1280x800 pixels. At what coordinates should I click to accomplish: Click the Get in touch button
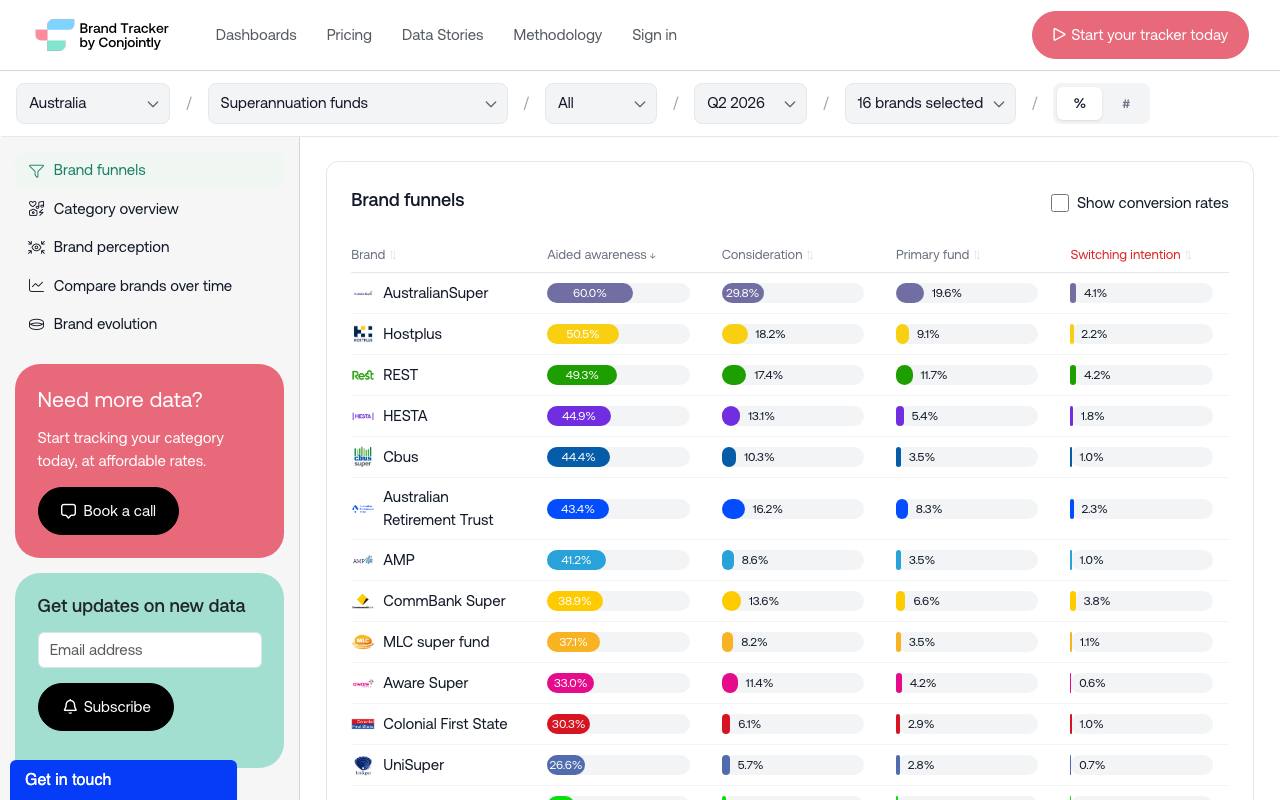tap(123, 780)
